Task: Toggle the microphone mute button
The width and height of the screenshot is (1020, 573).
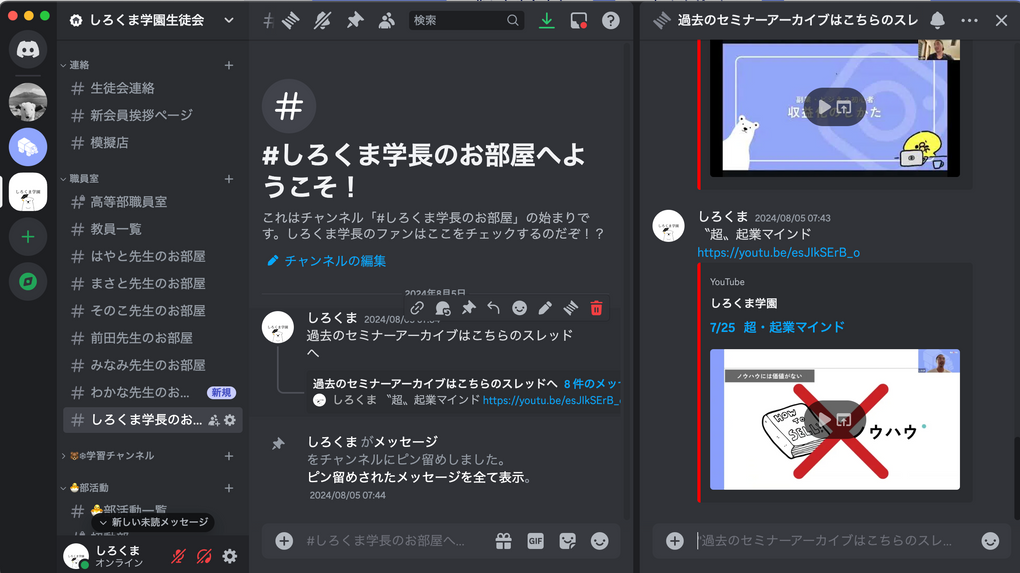Action: pos(179,556)
